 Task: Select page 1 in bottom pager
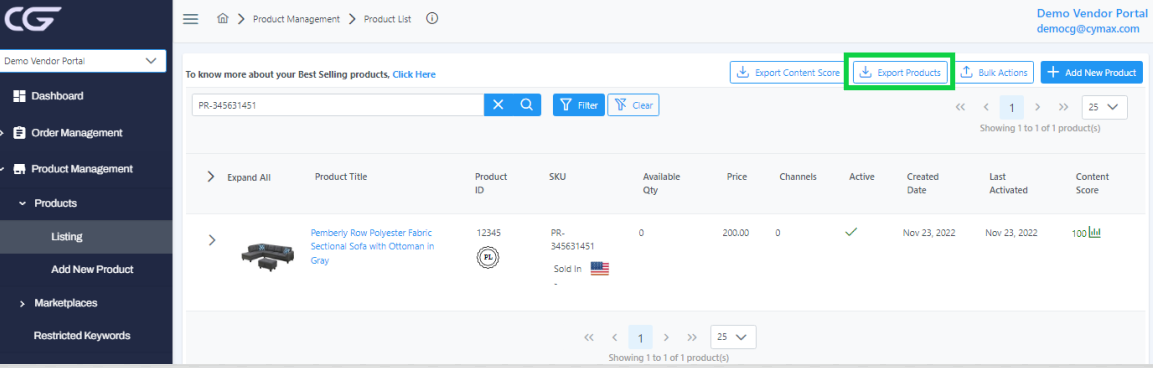pyautogui.click(x=640, y=338)
